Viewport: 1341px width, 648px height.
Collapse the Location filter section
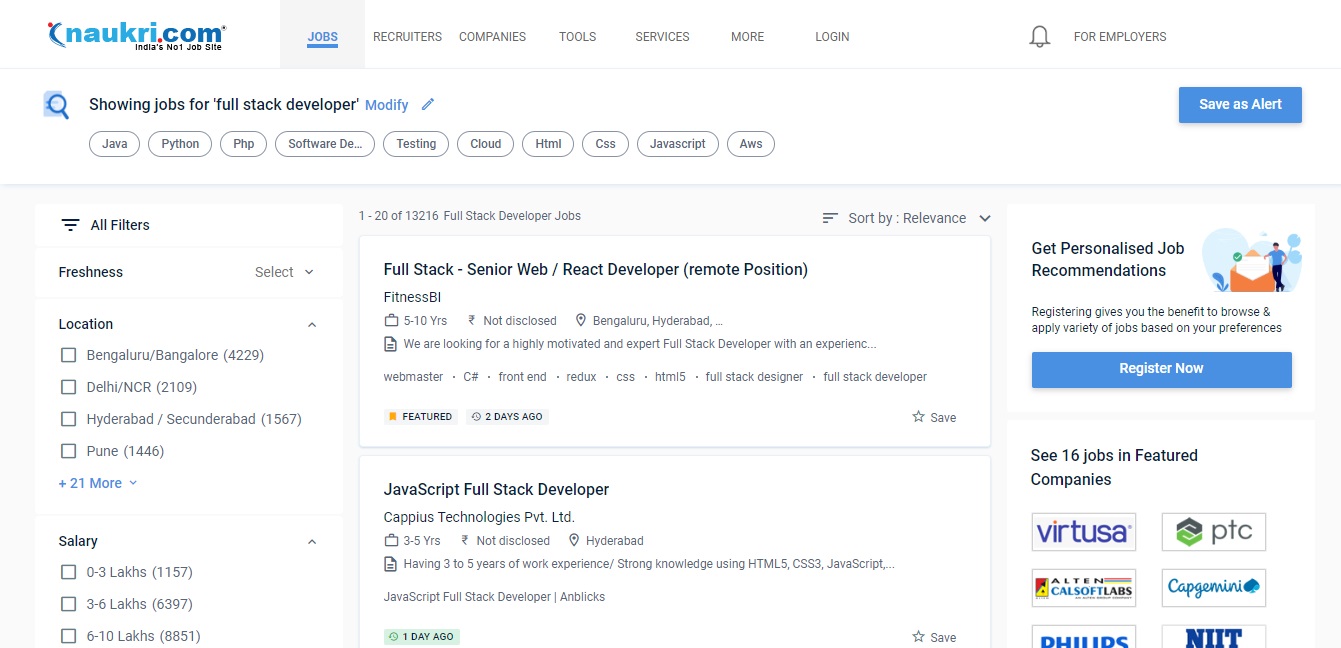(x=311, y=325)
